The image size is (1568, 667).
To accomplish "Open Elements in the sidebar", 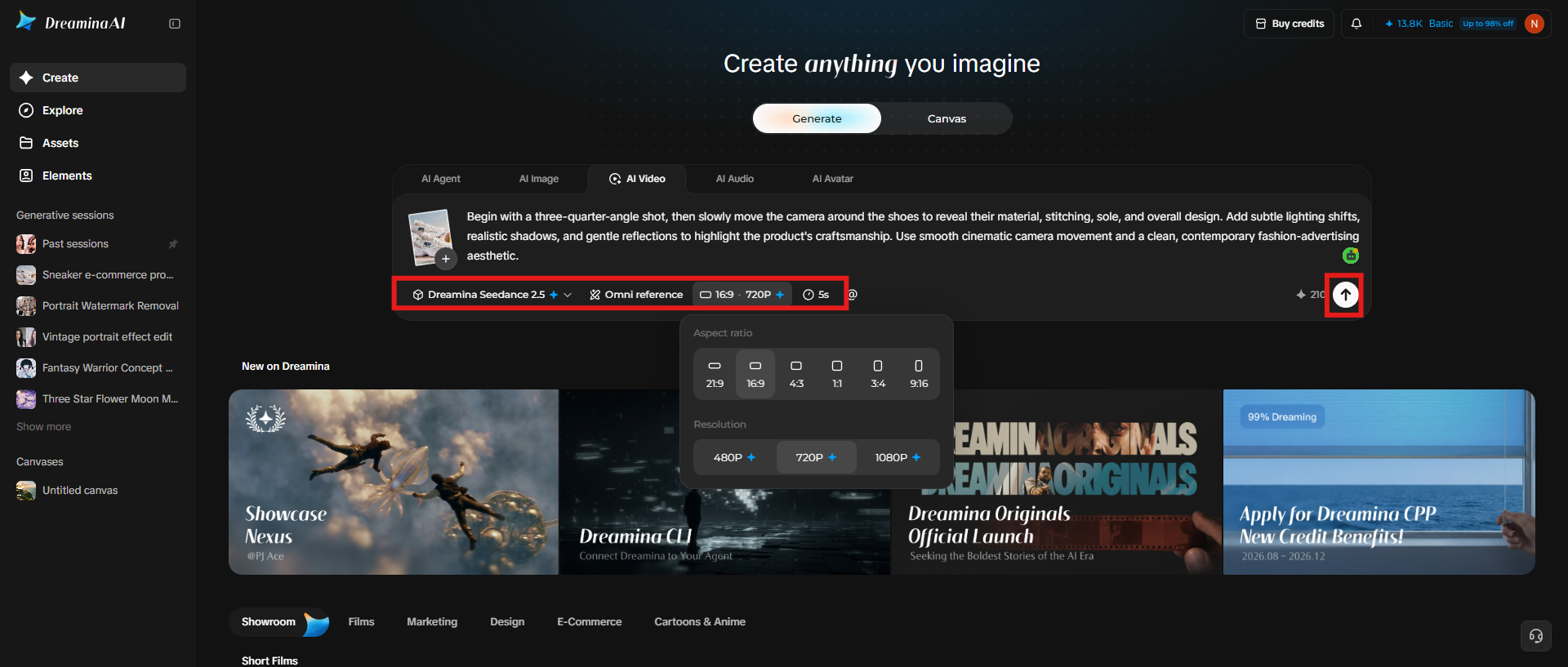I will point(98,176).
